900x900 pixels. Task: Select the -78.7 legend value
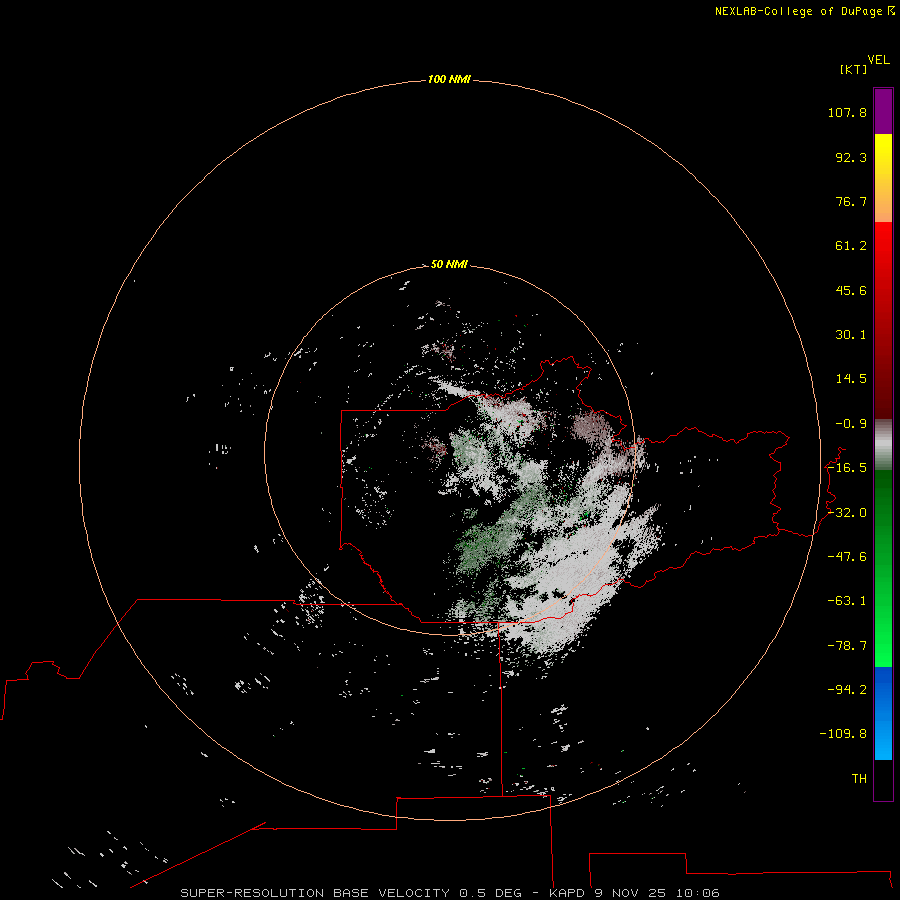click(x=847, y=646)
